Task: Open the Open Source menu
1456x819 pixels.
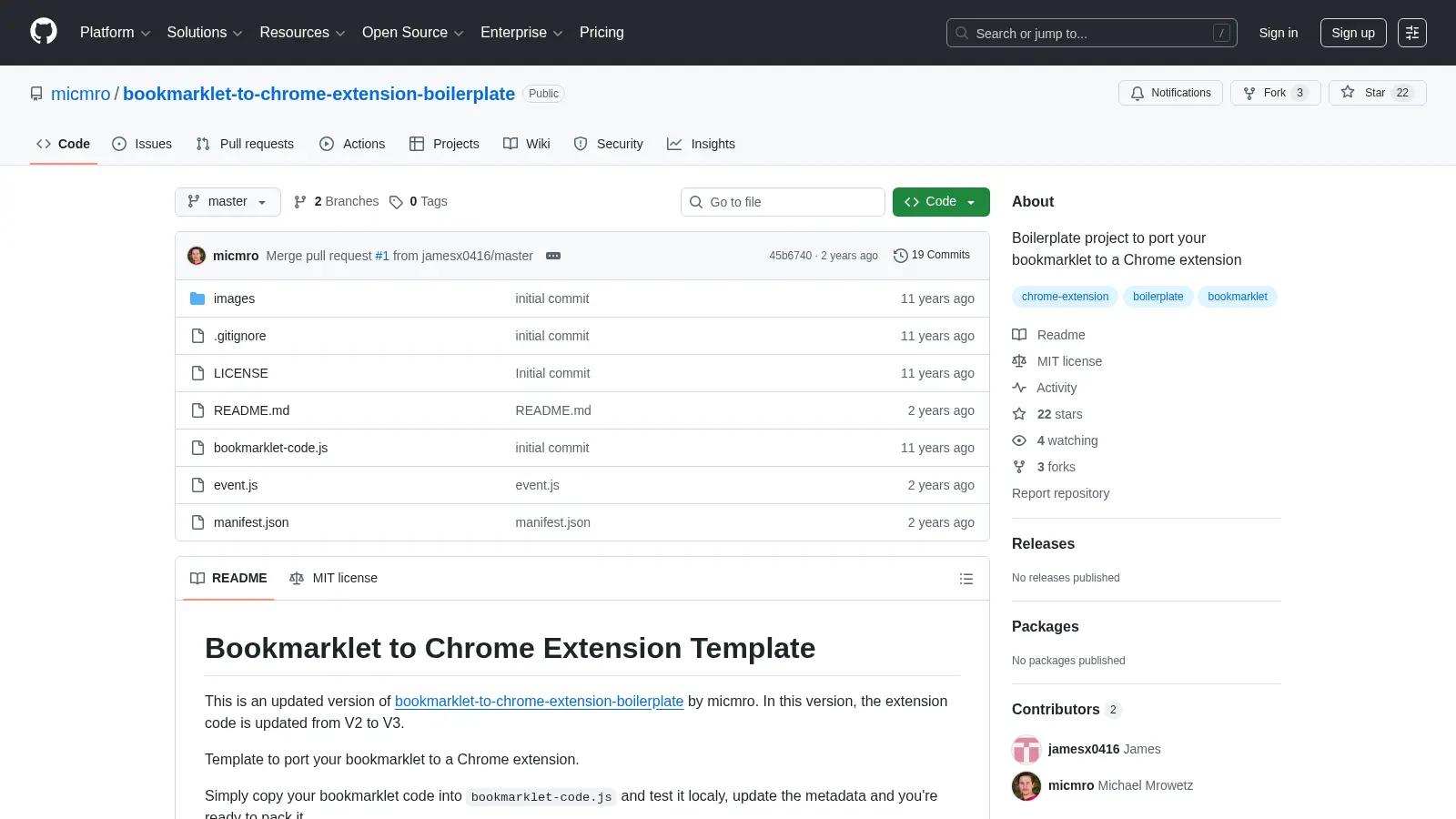Action: pos(413,33)
